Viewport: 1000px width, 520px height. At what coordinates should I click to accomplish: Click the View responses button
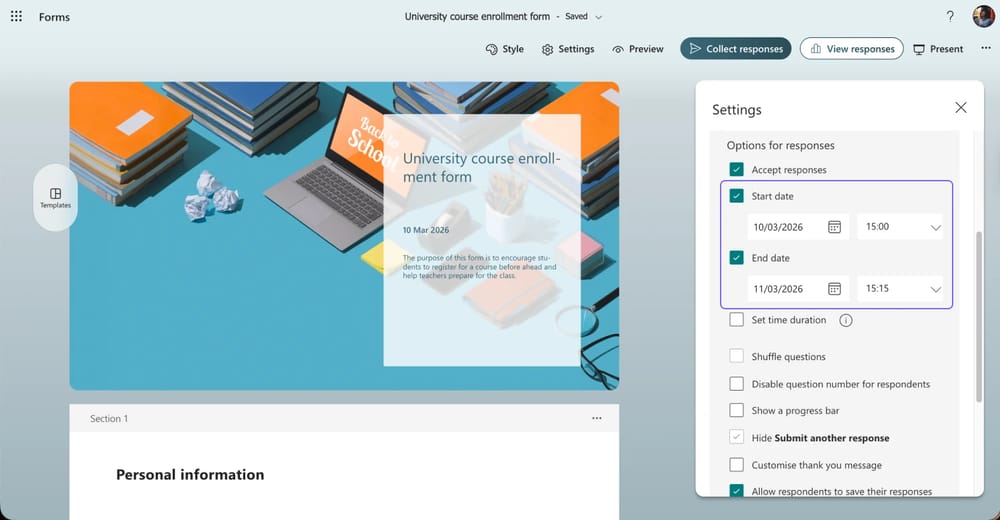(x=851, y=49)
